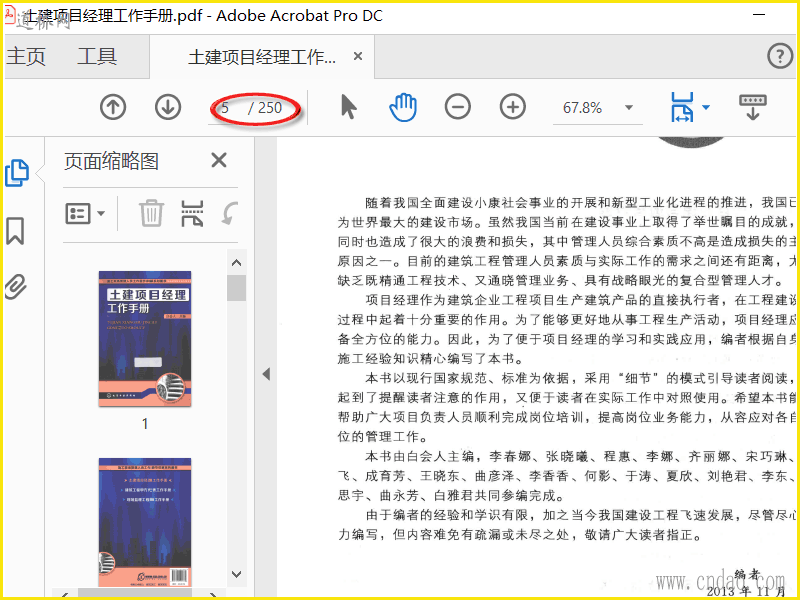Activate the hand pan tool
Screen dimensions: 800x600
(403, 107)
